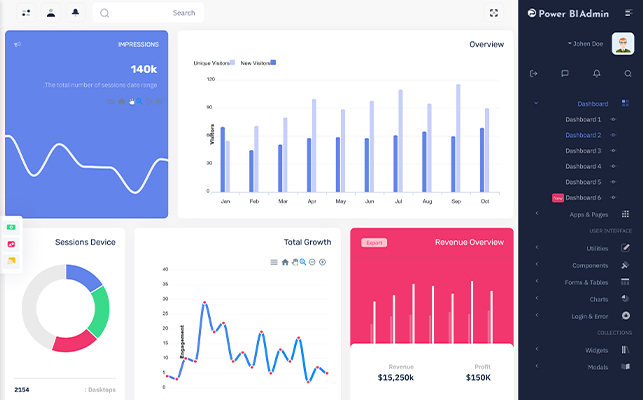643x400 pixels.
Task: Open the notifications bell in top bar
Action: (x=75, y=13)
